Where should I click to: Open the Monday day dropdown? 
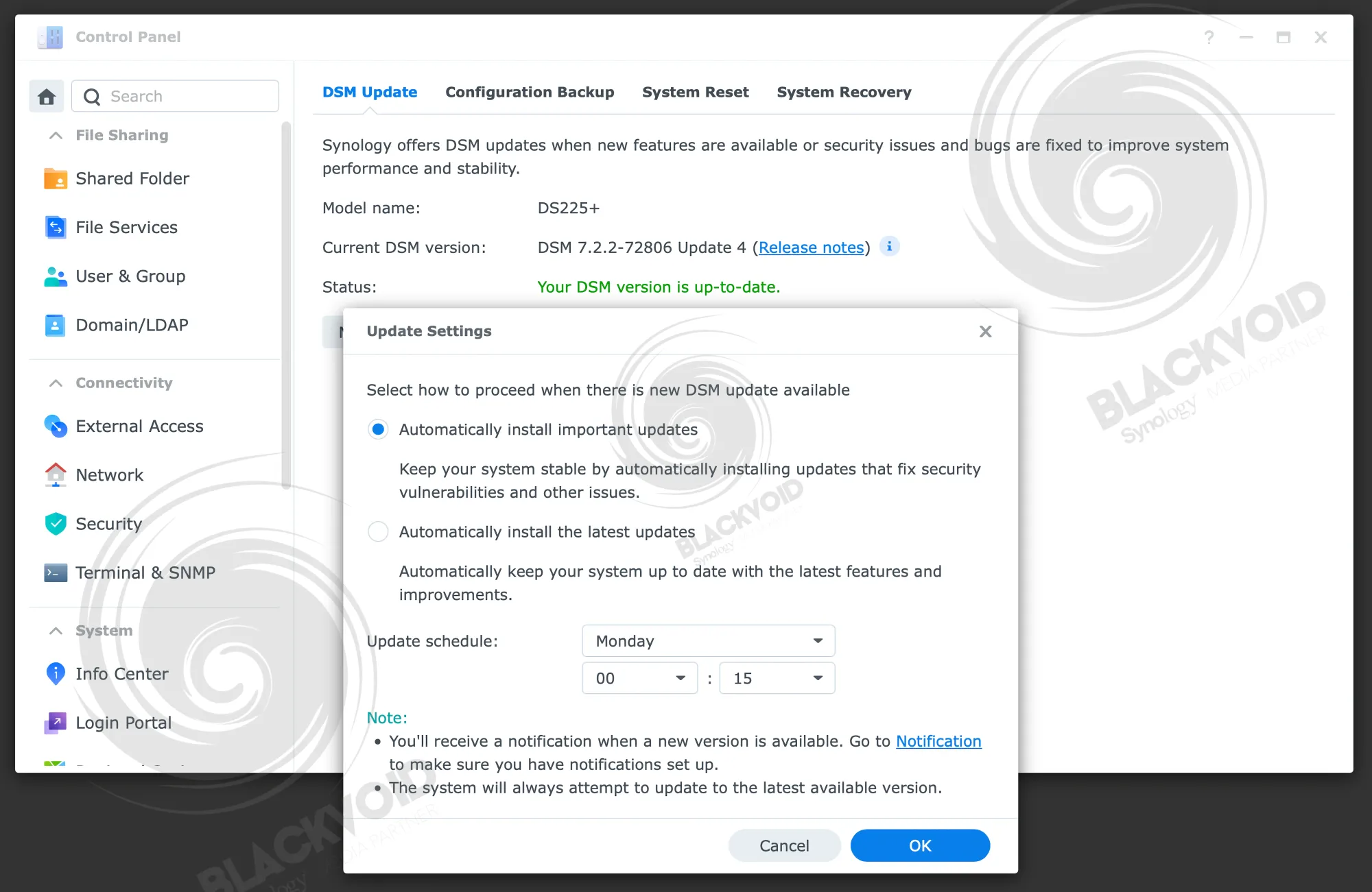[x=709, y=641]
